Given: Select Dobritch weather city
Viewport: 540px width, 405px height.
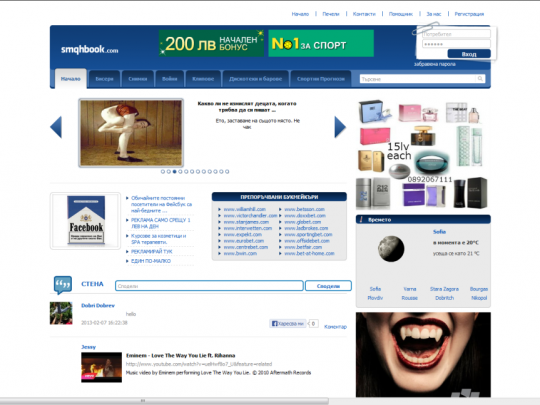Looking at the screenshot, I should pyautogui.click(x=444, y=298).
